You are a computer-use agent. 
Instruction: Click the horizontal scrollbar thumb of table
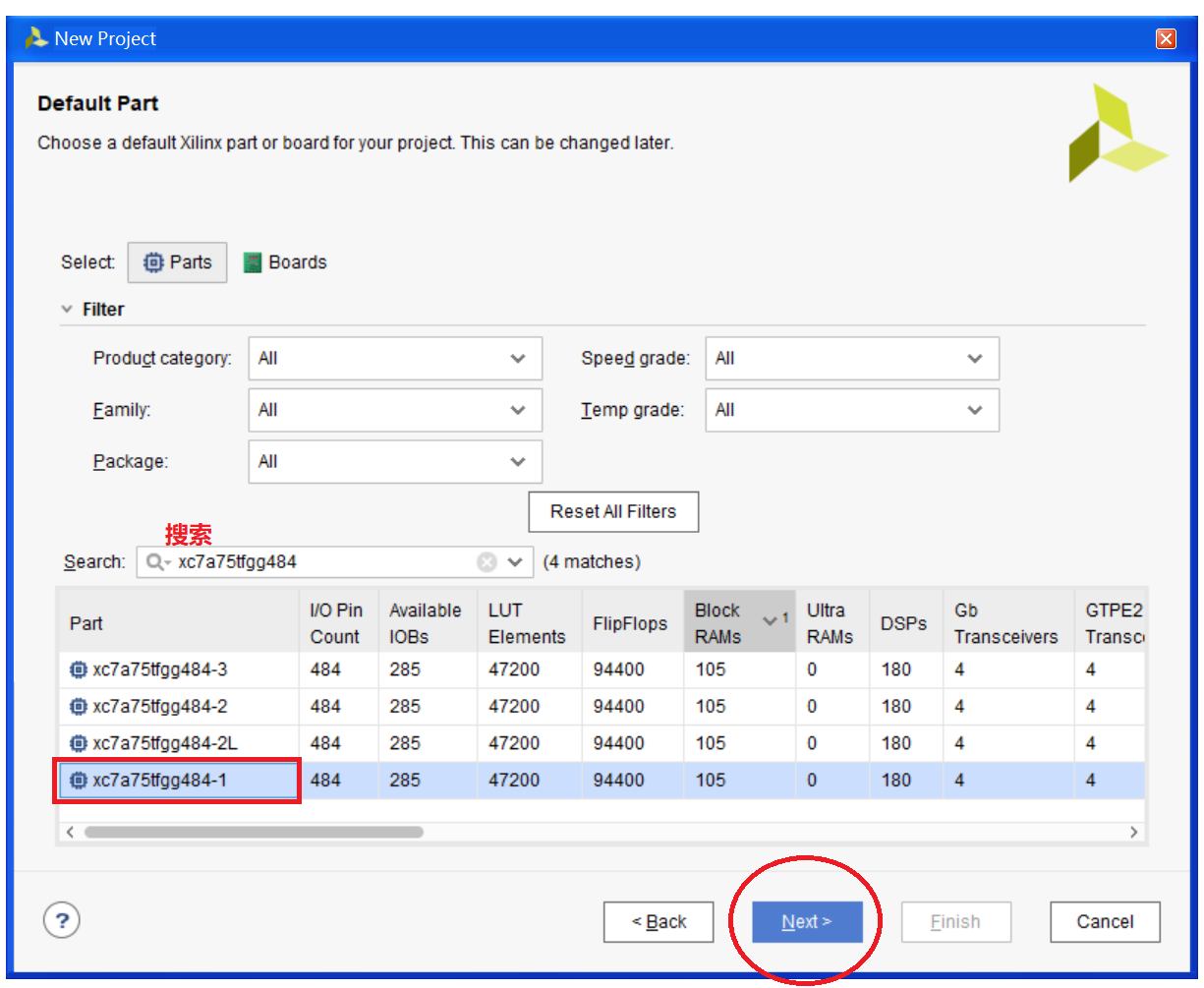(x=254, y=832)
